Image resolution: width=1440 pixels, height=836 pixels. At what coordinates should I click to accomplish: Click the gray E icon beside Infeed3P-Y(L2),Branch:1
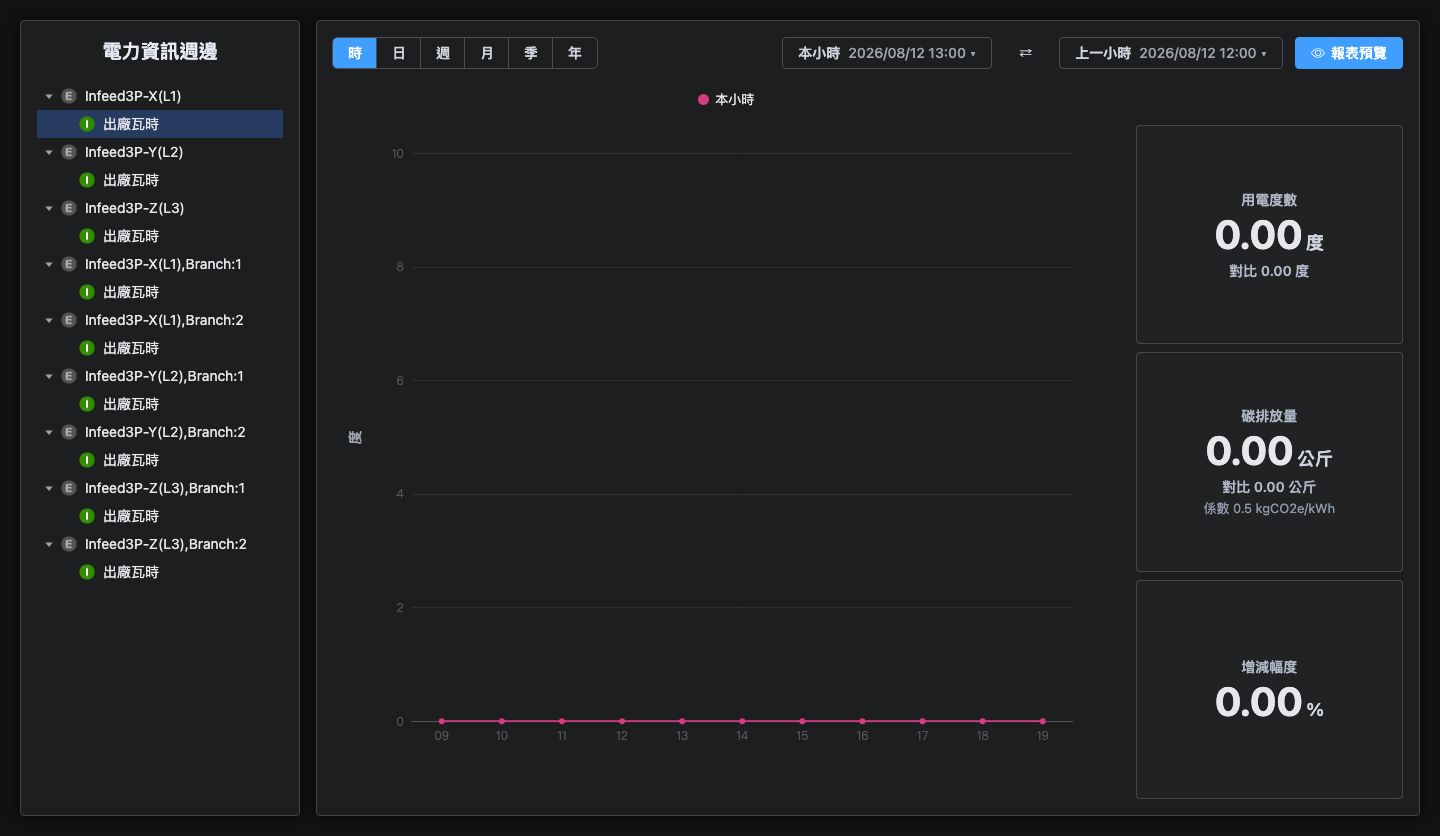[x=69, y=376]
